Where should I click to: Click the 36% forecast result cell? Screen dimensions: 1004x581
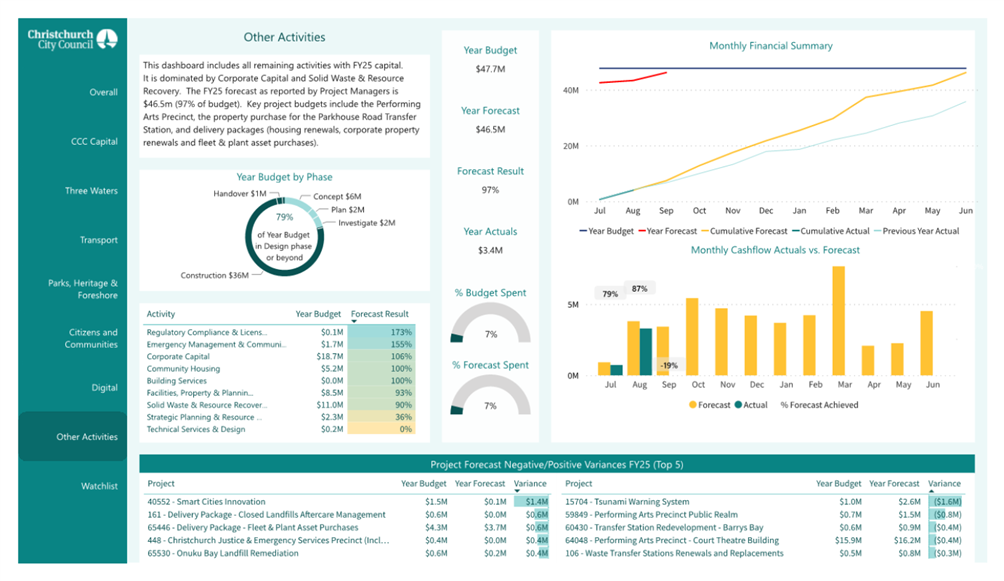382,418
